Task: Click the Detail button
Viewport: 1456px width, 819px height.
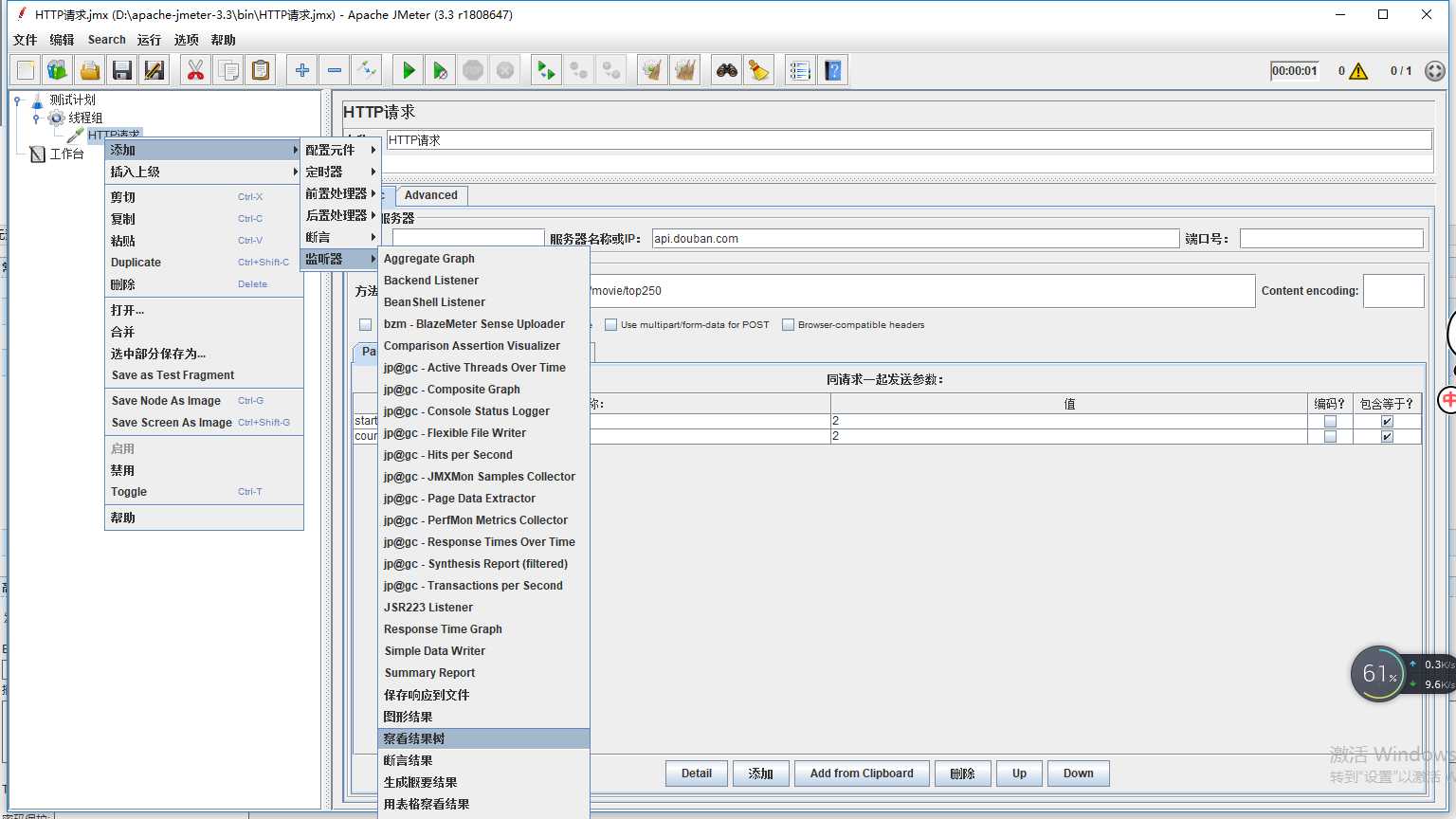Action: tap(697, 773)
